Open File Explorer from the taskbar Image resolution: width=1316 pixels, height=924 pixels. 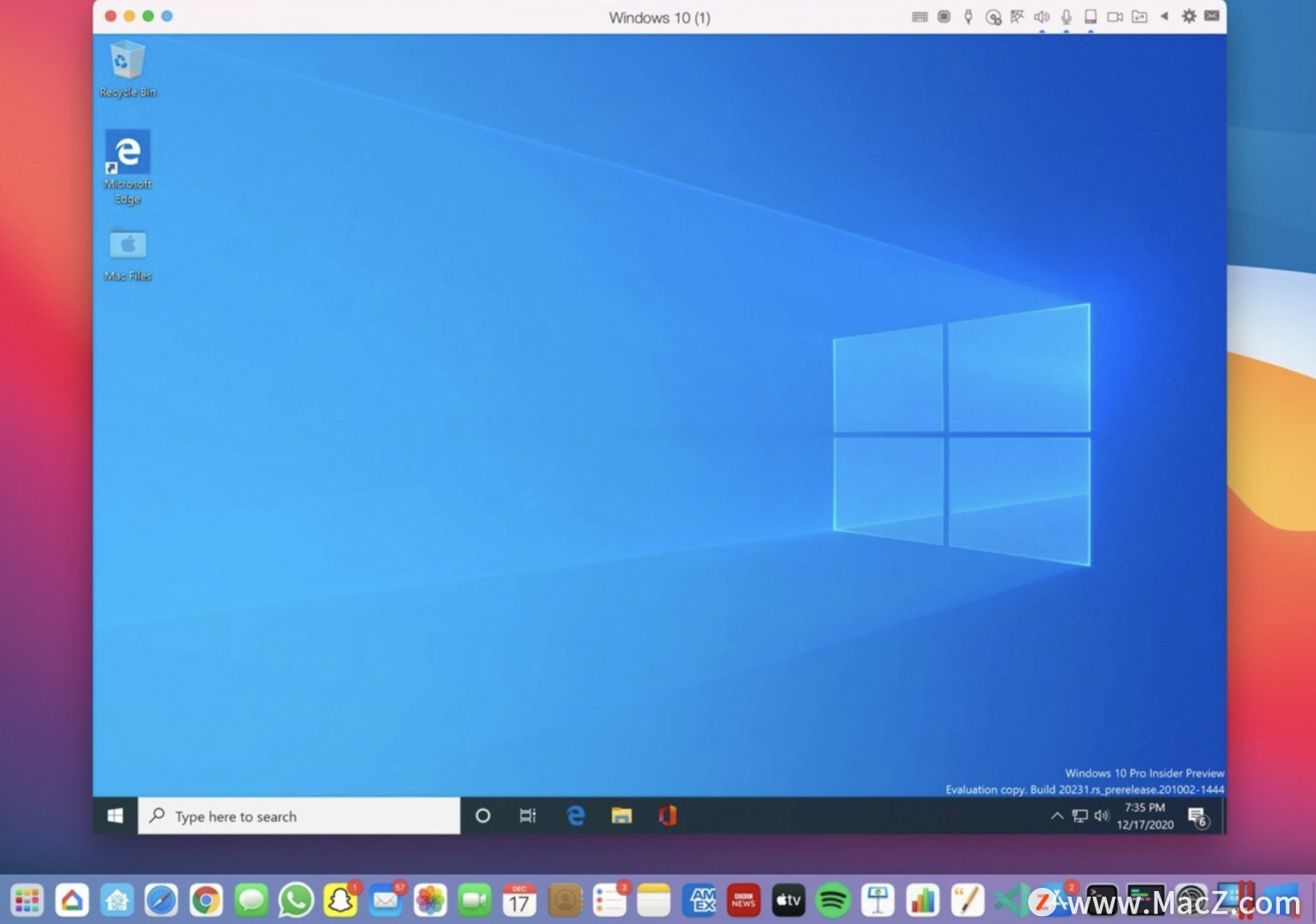pos(621,815)
